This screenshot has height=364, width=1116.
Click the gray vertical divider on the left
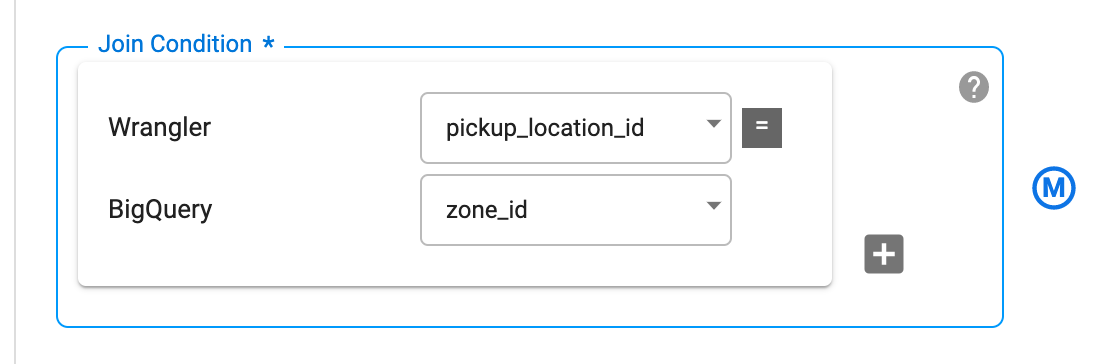point(15,182)
